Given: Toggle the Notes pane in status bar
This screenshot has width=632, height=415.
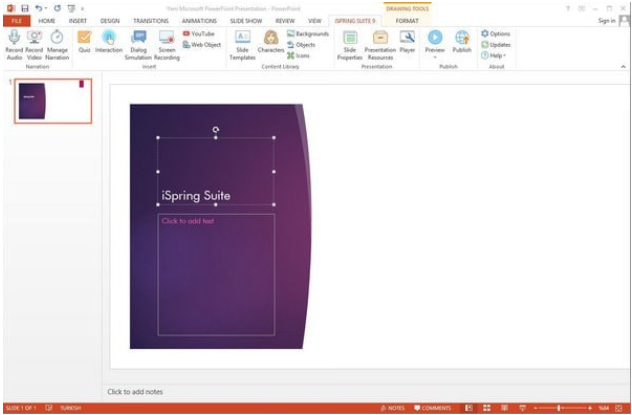Looking at the screenshot, I should point(394,408).
